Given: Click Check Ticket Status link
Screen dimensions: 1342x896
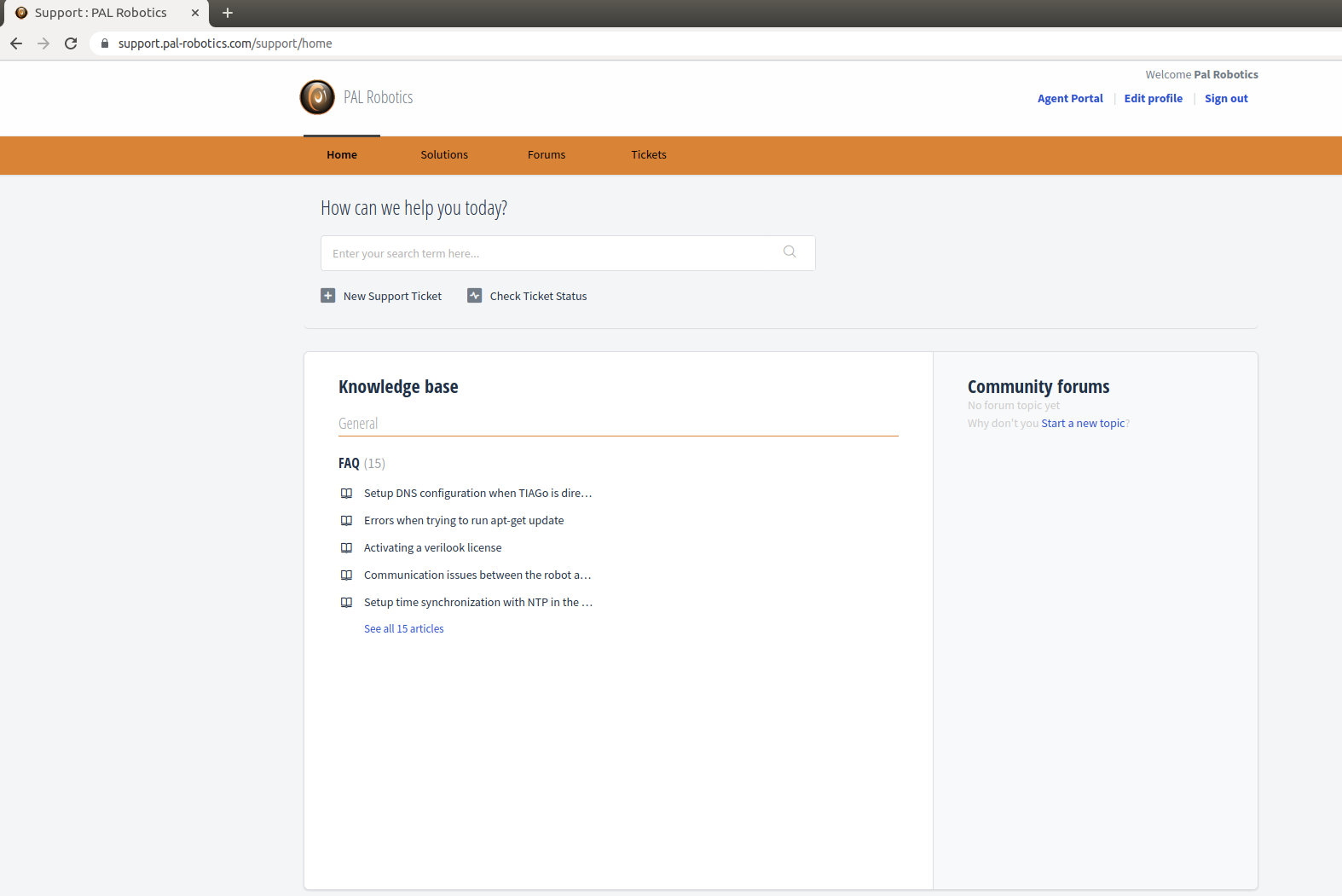Looking at the screenshot, I should pyautogui.click(x=538, y=297).
